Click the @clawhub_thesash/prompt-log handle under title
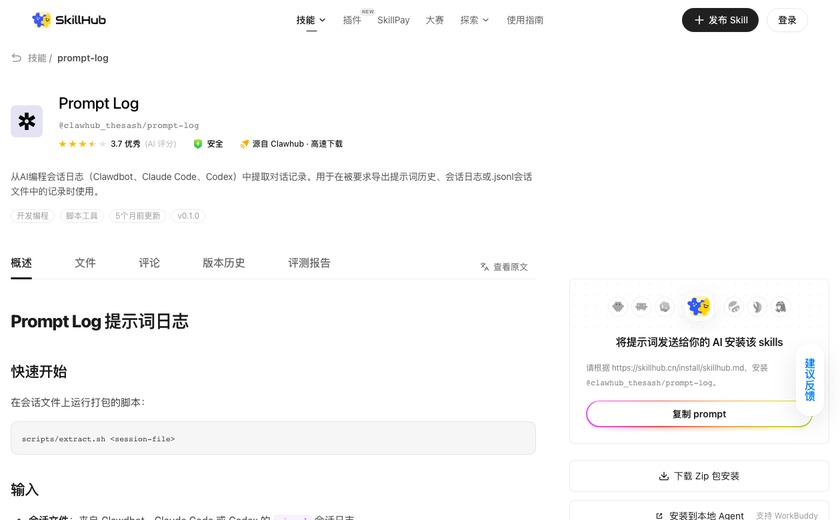The height and width of the screenshot is (520, 840). tap(129, 125)
